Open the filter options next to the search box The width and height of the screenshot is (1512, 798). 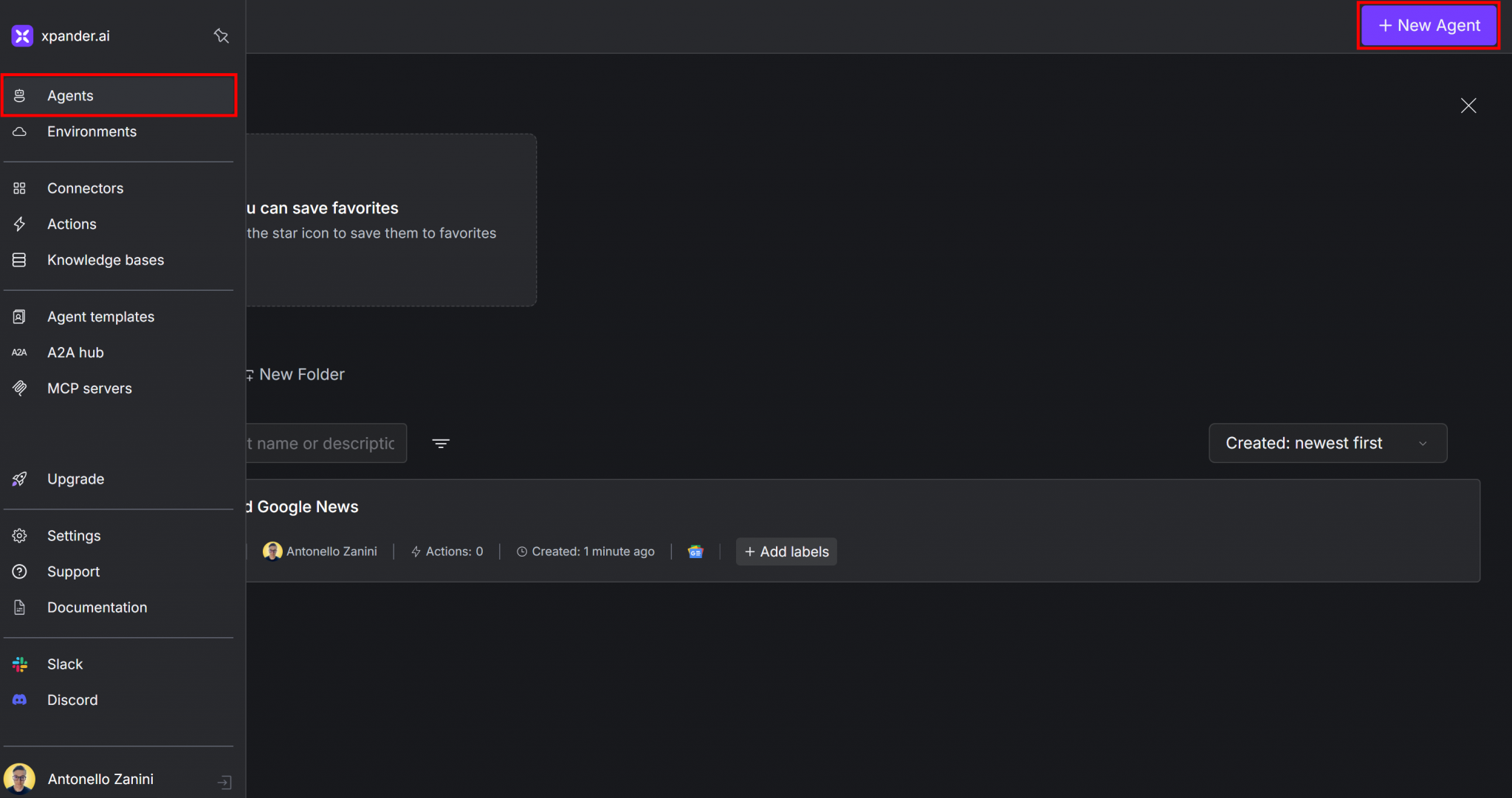pos(441,443)
